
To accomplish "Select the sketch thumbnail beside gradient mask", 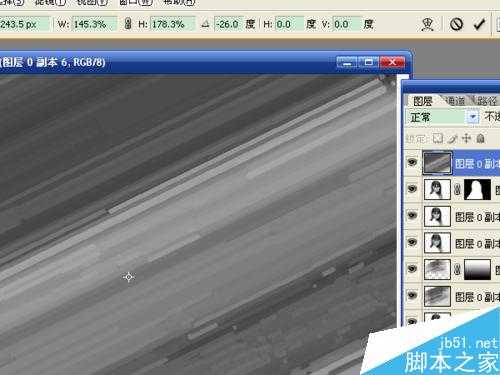I will (x=437, y=269).
